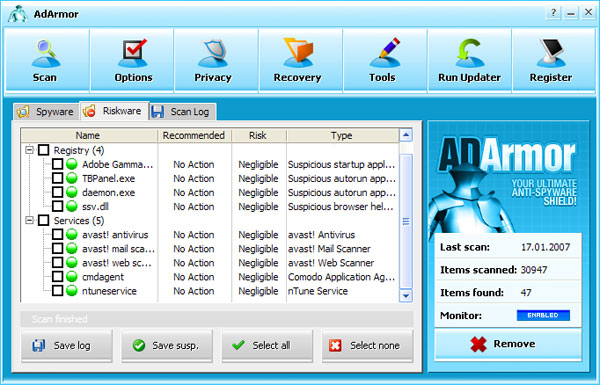Screen dimensions: 600x385
Task: Click green status dot for avast! web scanner
Action: point(72,263)
